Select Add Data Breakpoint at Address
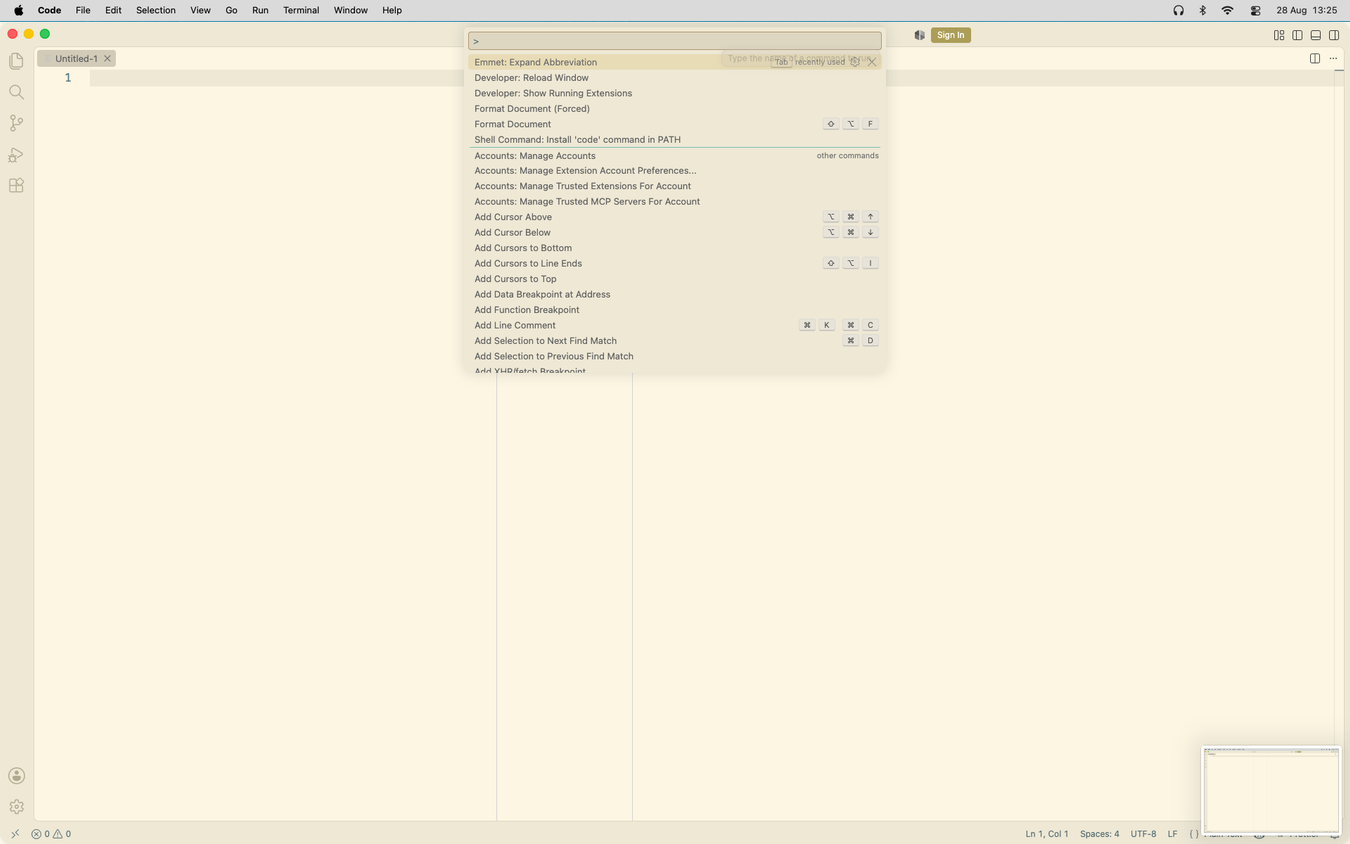 pyautogui.click(x=675, y=295)
